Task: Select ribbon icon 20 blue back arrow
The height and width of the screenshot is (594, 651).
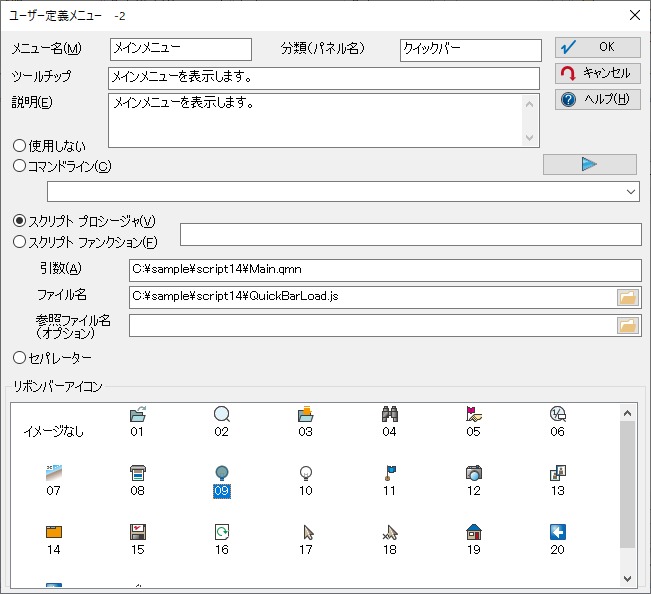Action: click(x=558, y=540)
